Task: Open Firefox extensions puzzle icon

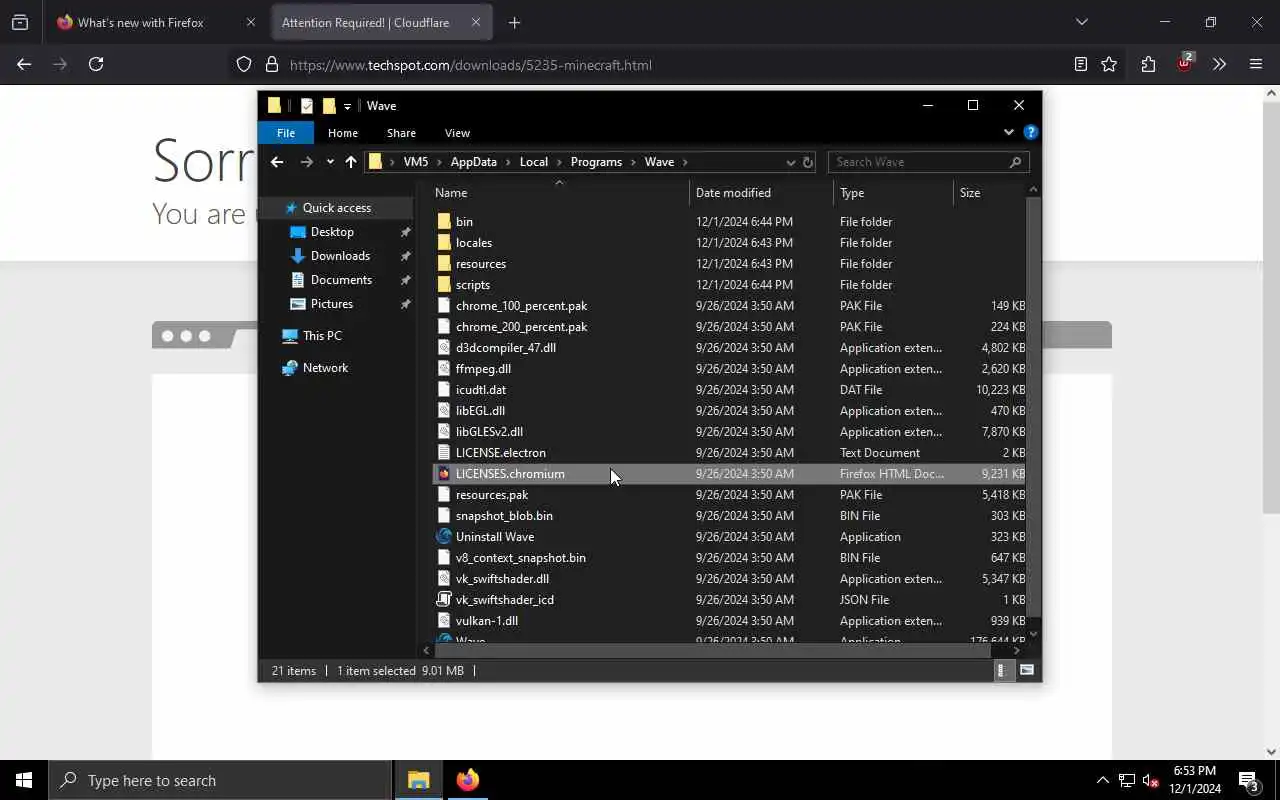Action: pos(1148,64)
